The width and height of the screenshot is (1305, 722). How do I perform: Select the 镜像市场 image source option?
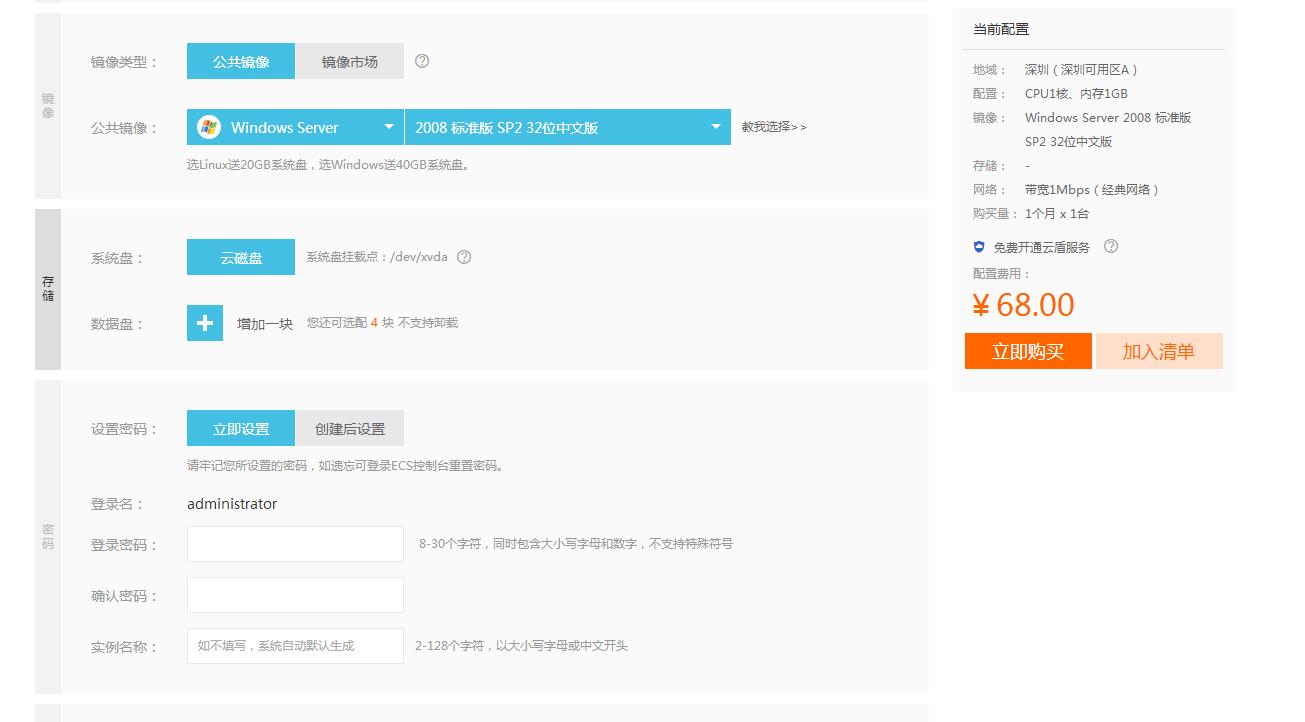(348, 61)
